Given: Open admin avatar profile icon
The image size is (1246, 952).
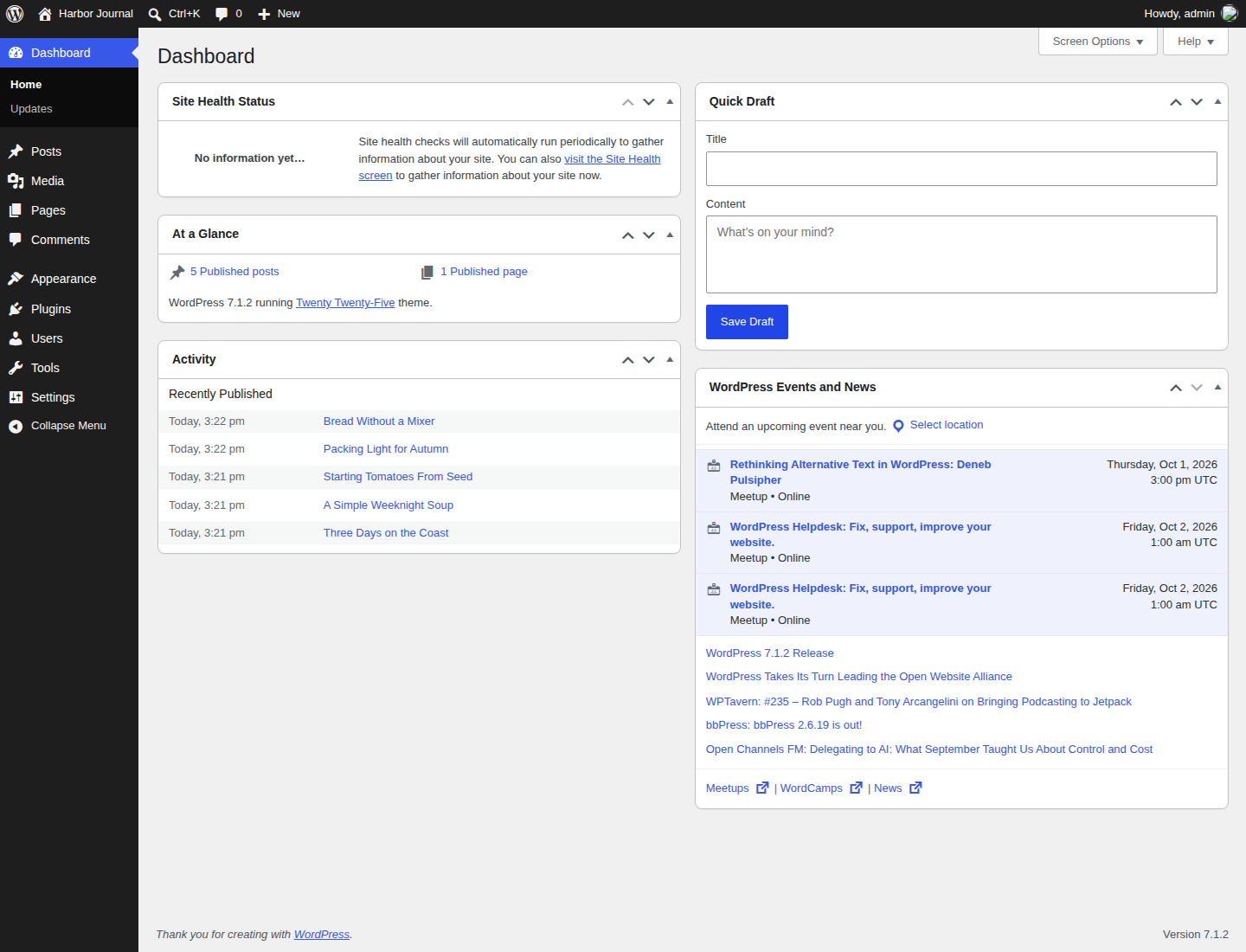Looking at the screenshot, I should (1230, 14).
